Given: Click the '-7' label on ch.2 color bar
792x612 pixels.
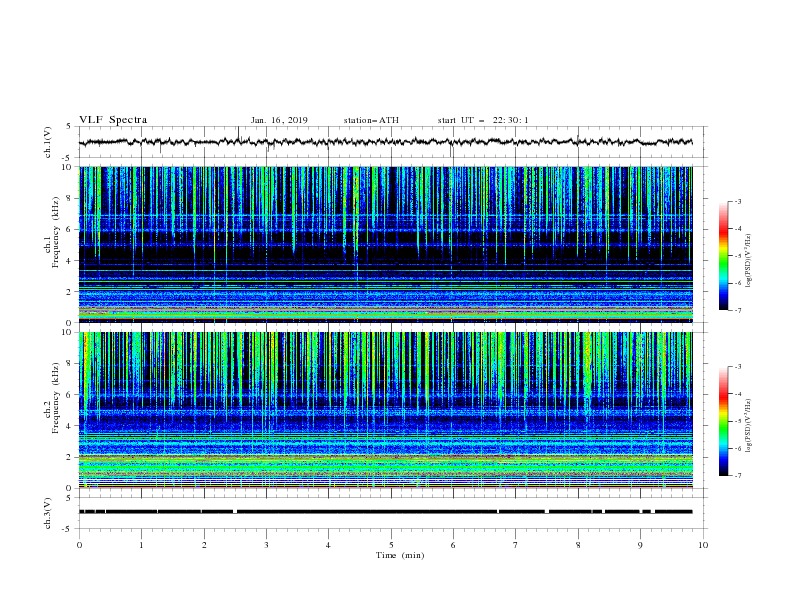Looking at the screenshot, I should (x=737, y=475).
